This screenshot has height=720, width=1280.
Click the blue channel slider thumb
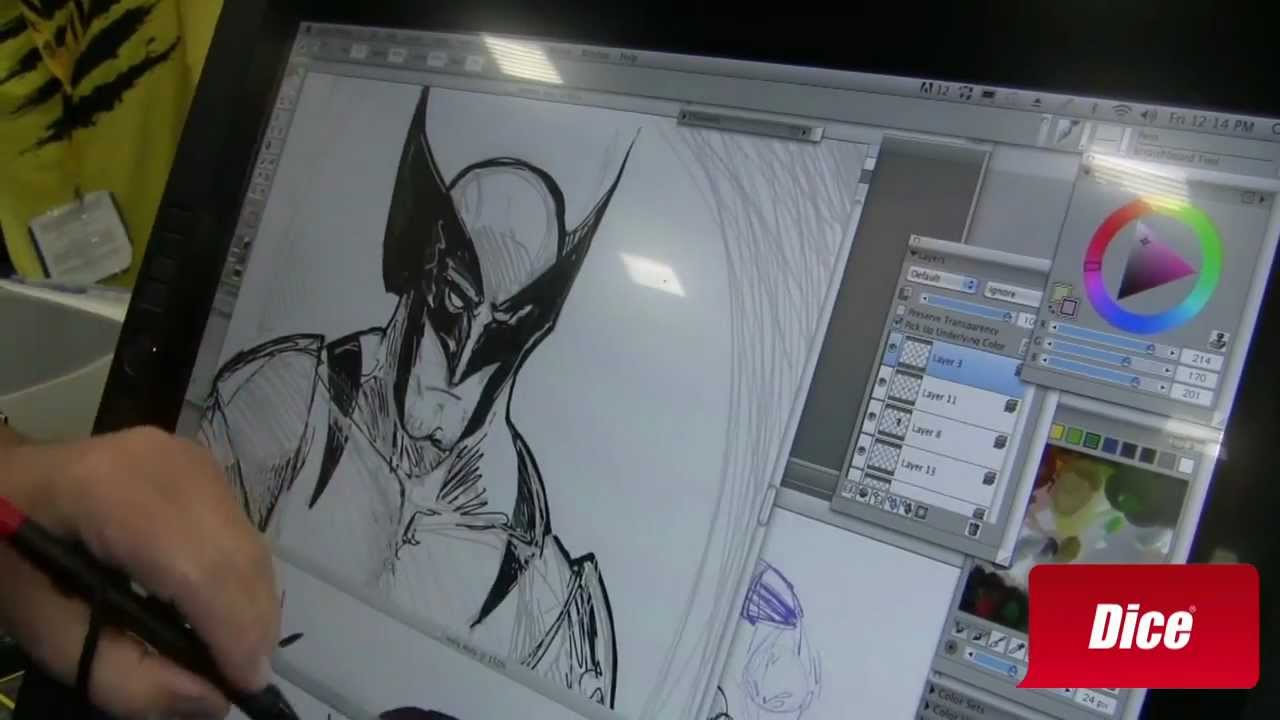point(1135,380)
